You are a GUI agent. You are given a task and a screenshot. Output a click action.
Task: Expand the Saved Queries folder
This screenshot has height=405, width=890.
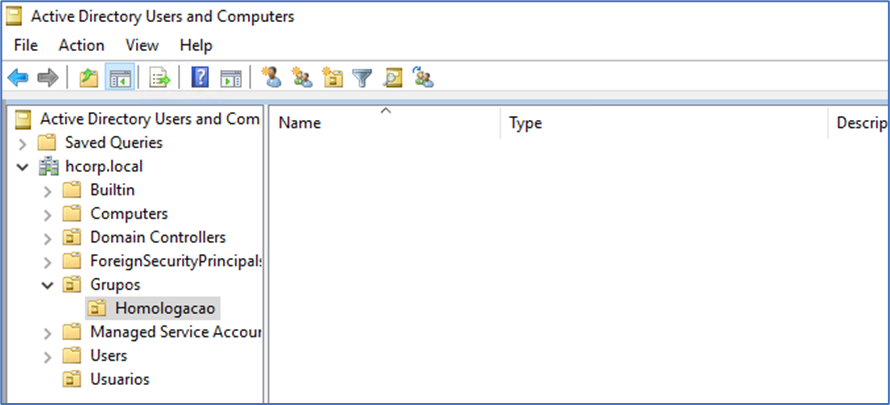(x=23, y=143)
